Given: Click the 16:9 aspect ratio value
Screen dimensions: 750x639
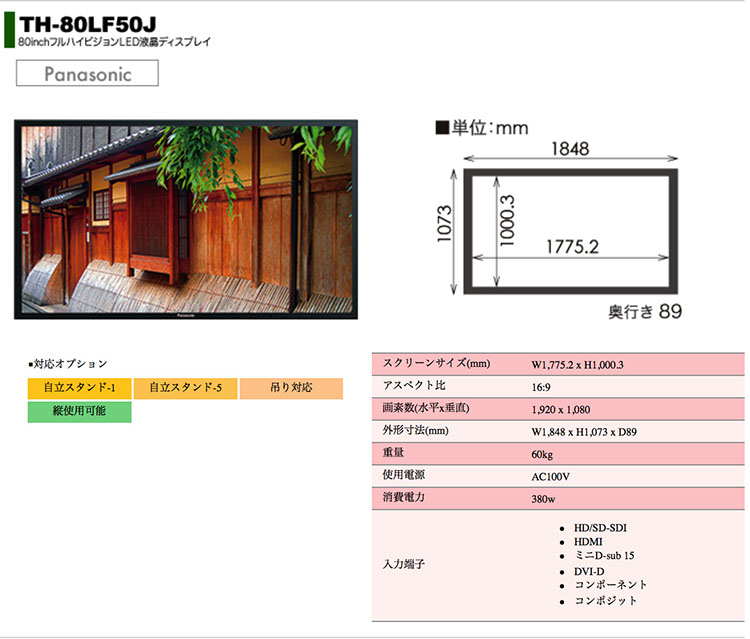Looking at the screenshot, I should (x=541, y=387).
